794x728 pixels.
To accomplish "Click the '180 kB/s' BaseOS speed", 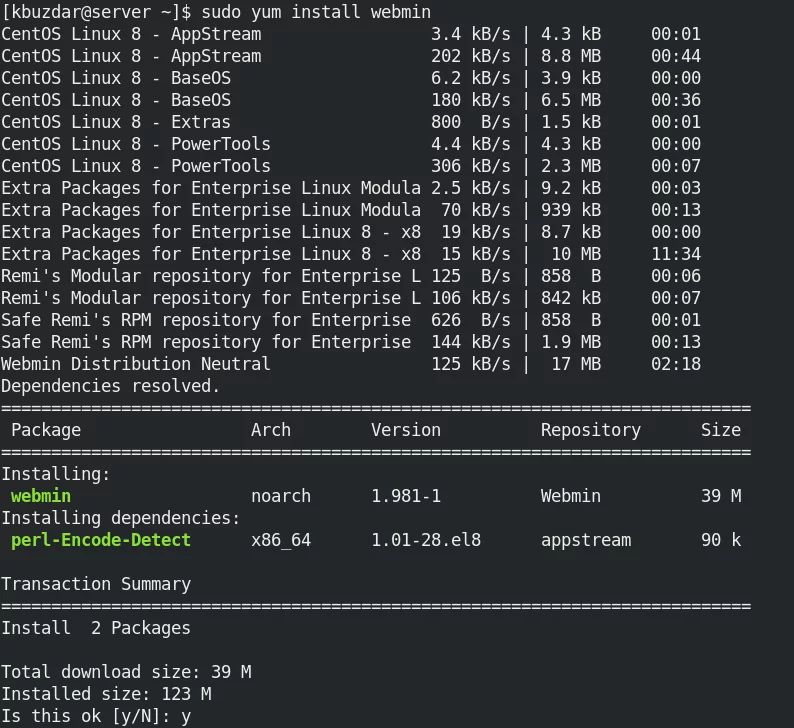I will (471, 100).
